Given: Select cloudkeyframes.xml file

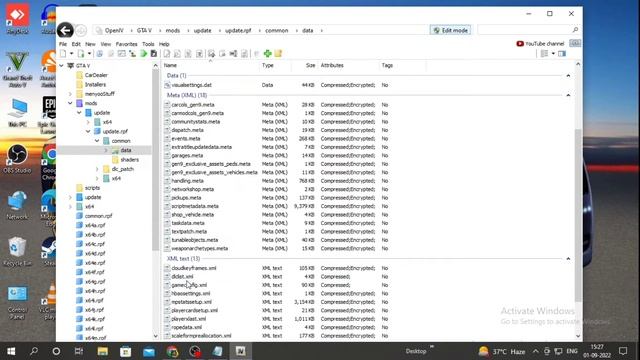Looking at the screenshot, I should pos(194,268).
